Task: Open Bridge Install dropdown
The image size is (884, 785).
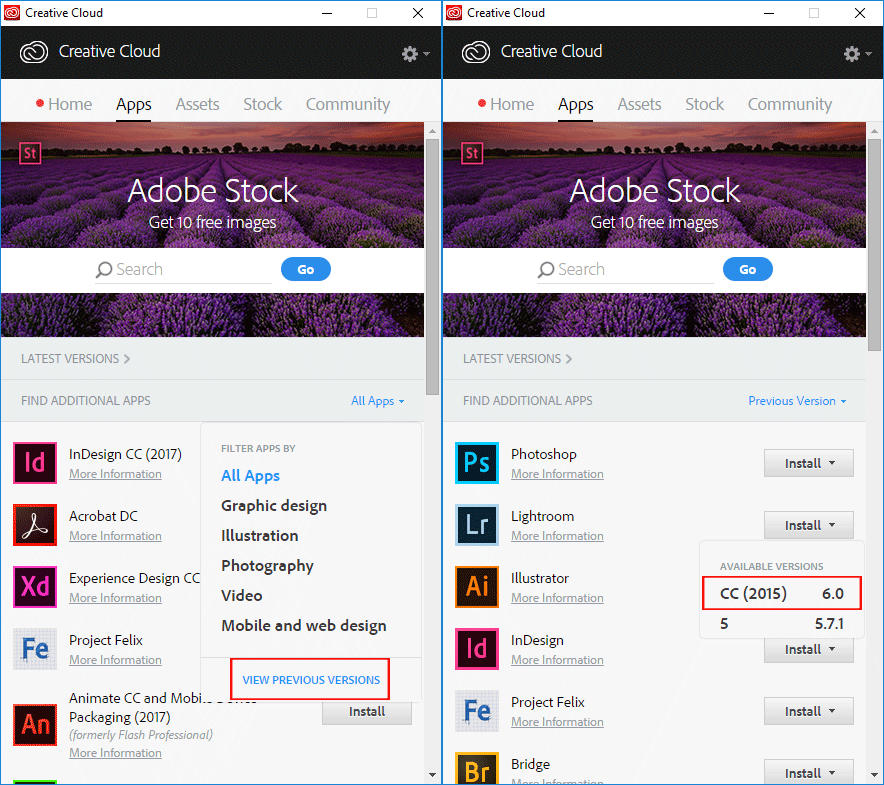Action: pyautogui.click(x=809, y=773)
